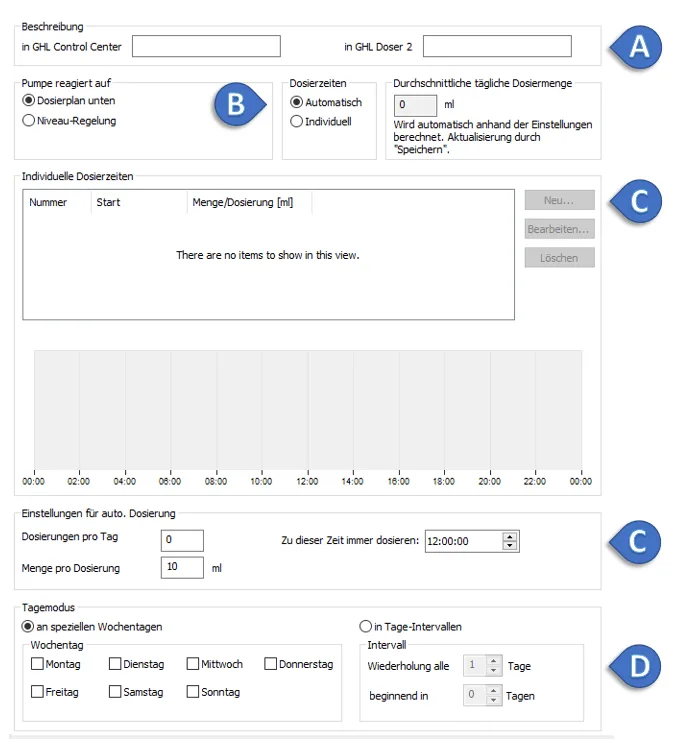Check the Donnerstag checkbox
This screenshot has width=678, height=754.
point(271,664)
